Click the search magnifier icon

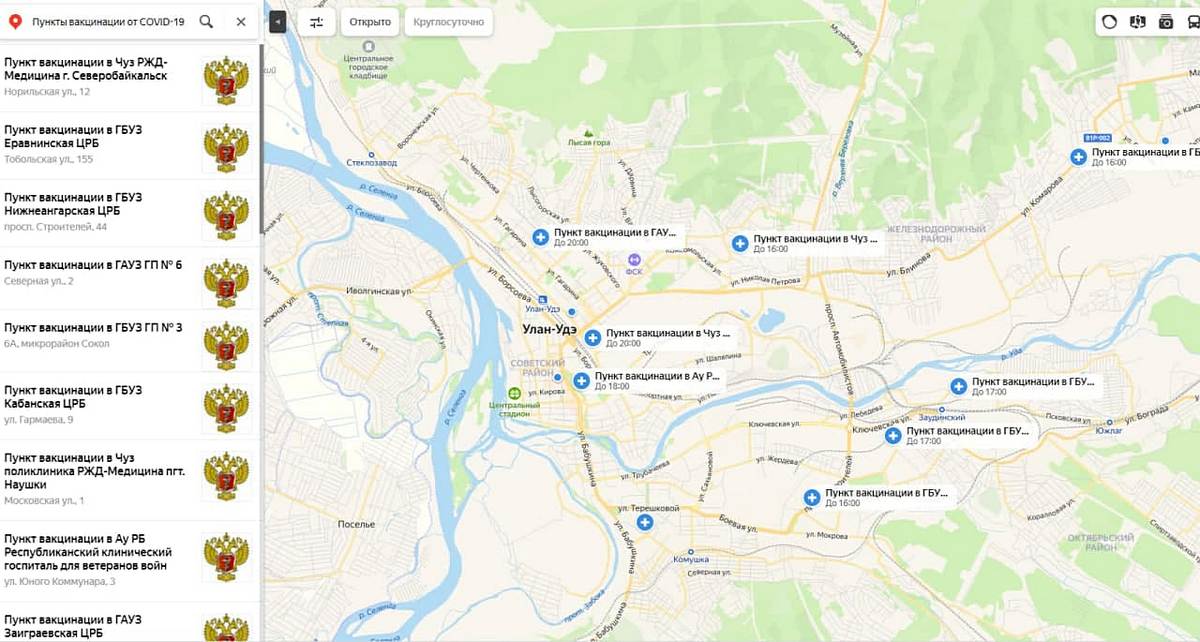pos(206,21)
